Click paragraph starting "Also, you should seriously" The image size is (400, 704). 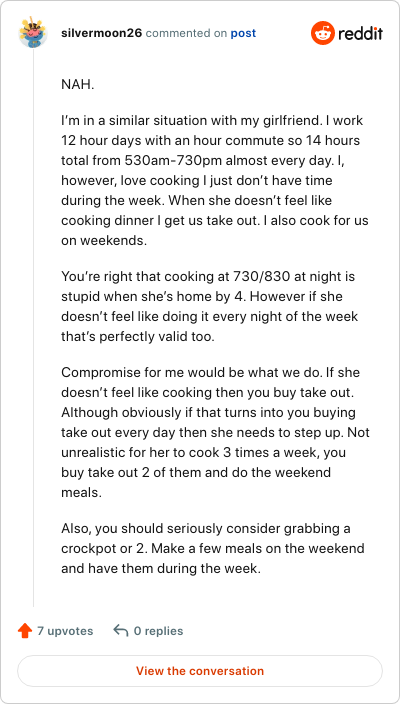coord(213,549)
